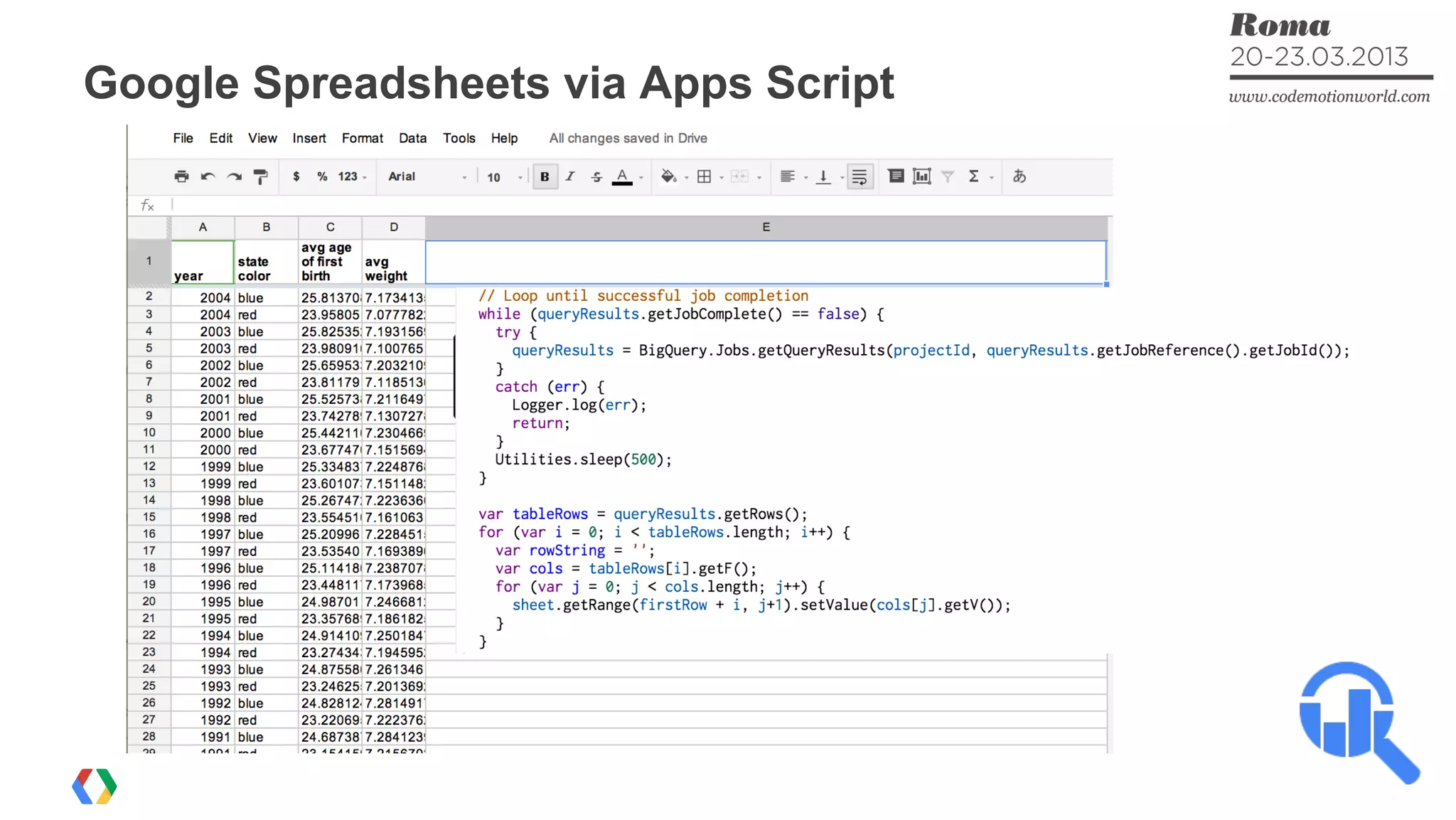
Task: Select column C header
Action: coord(330,228)
